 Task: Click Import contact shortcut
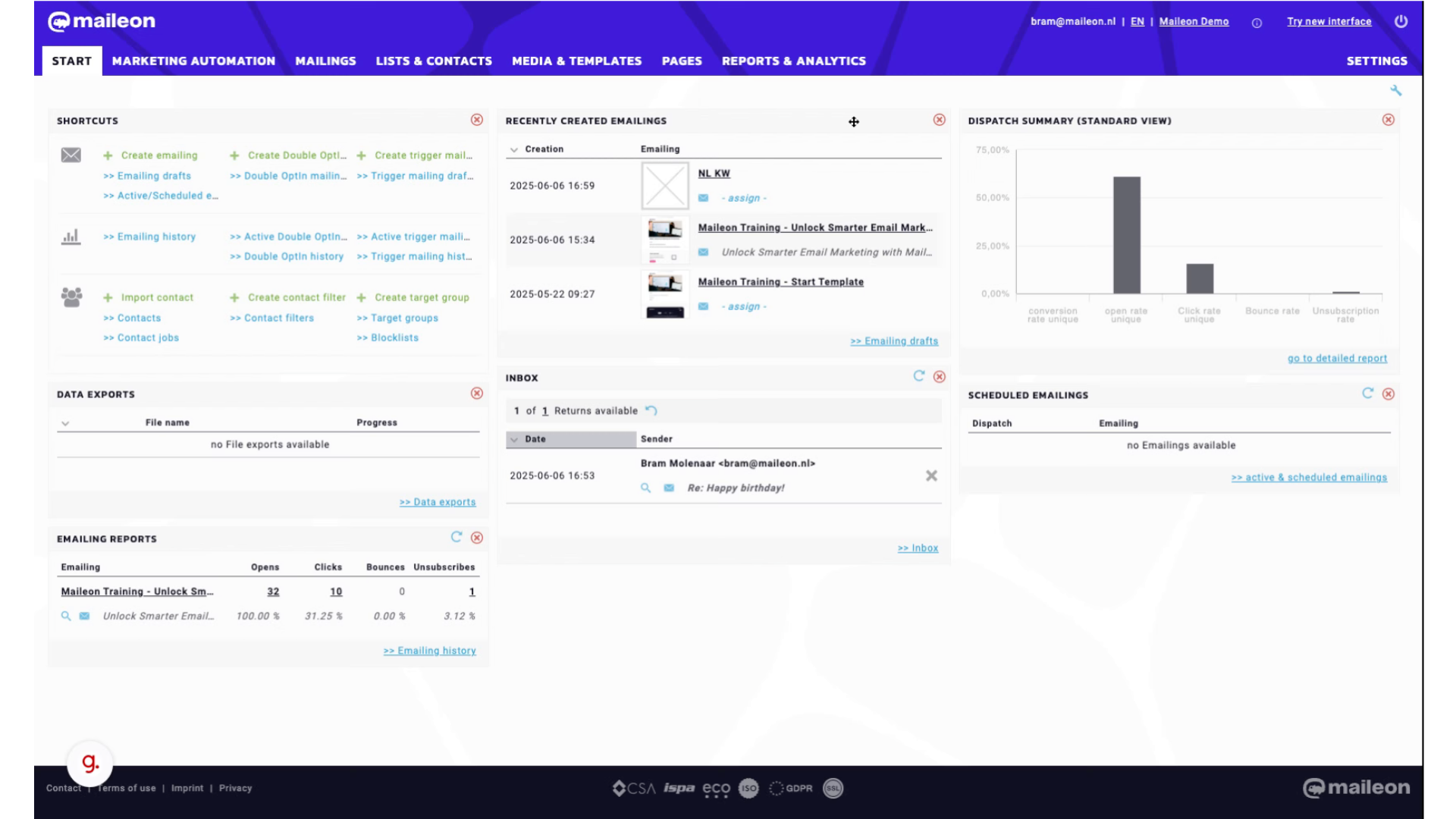click(149, 297)
